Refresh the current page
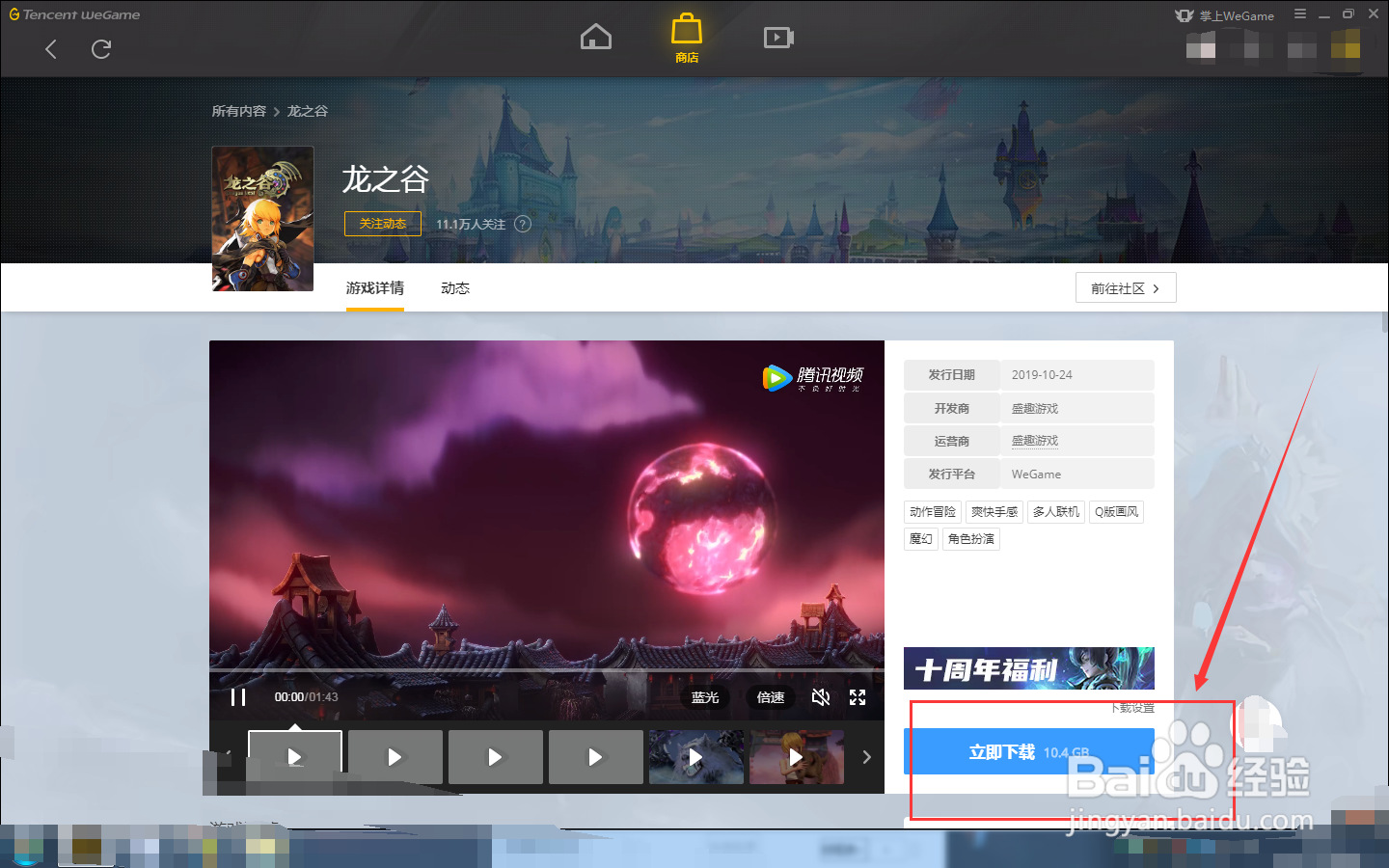The height and width of the screenshot is (868, 1389). (101, 49)
